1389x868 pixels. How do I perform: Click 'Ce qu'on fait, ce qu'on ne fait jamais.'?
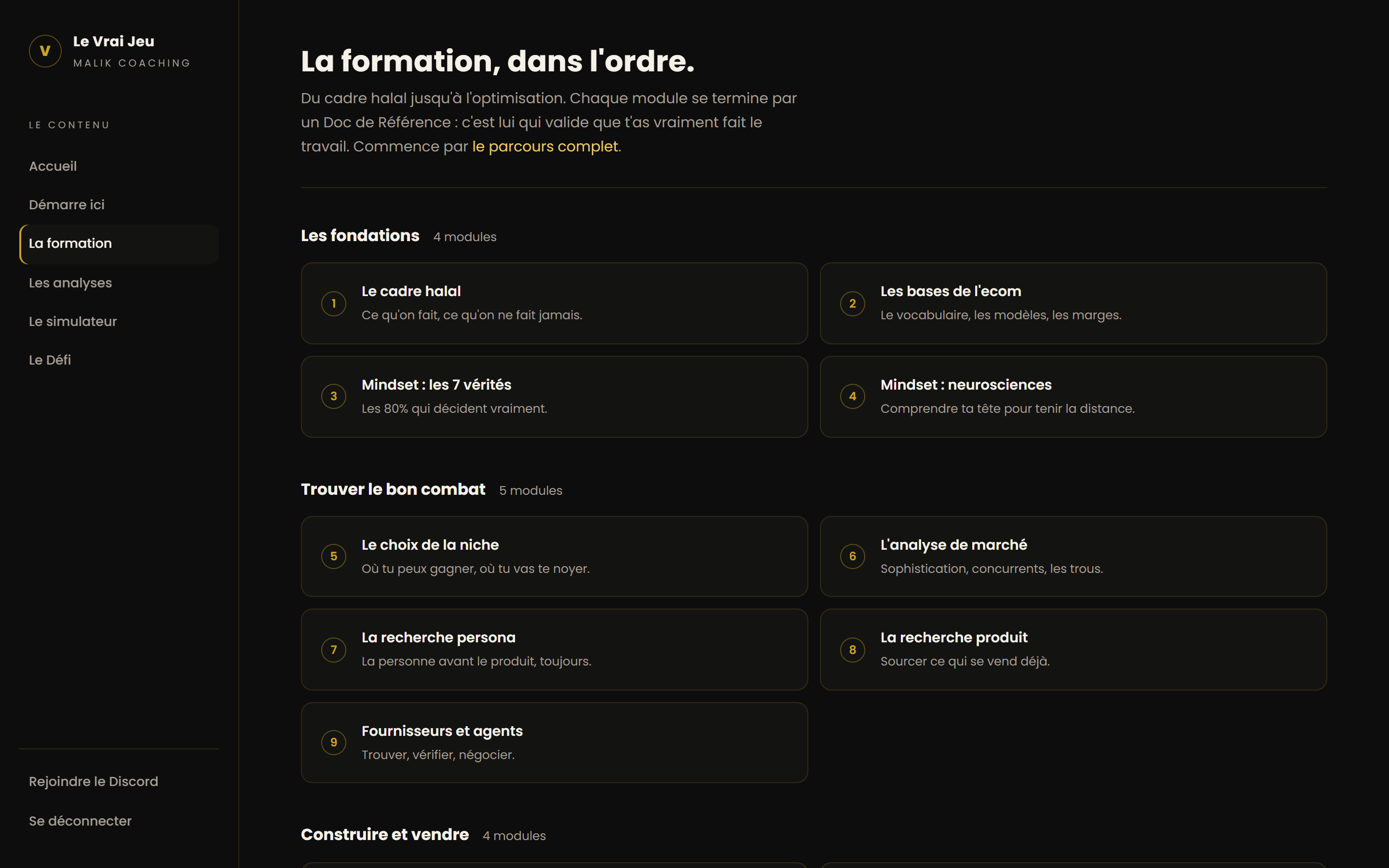(472, 315)
